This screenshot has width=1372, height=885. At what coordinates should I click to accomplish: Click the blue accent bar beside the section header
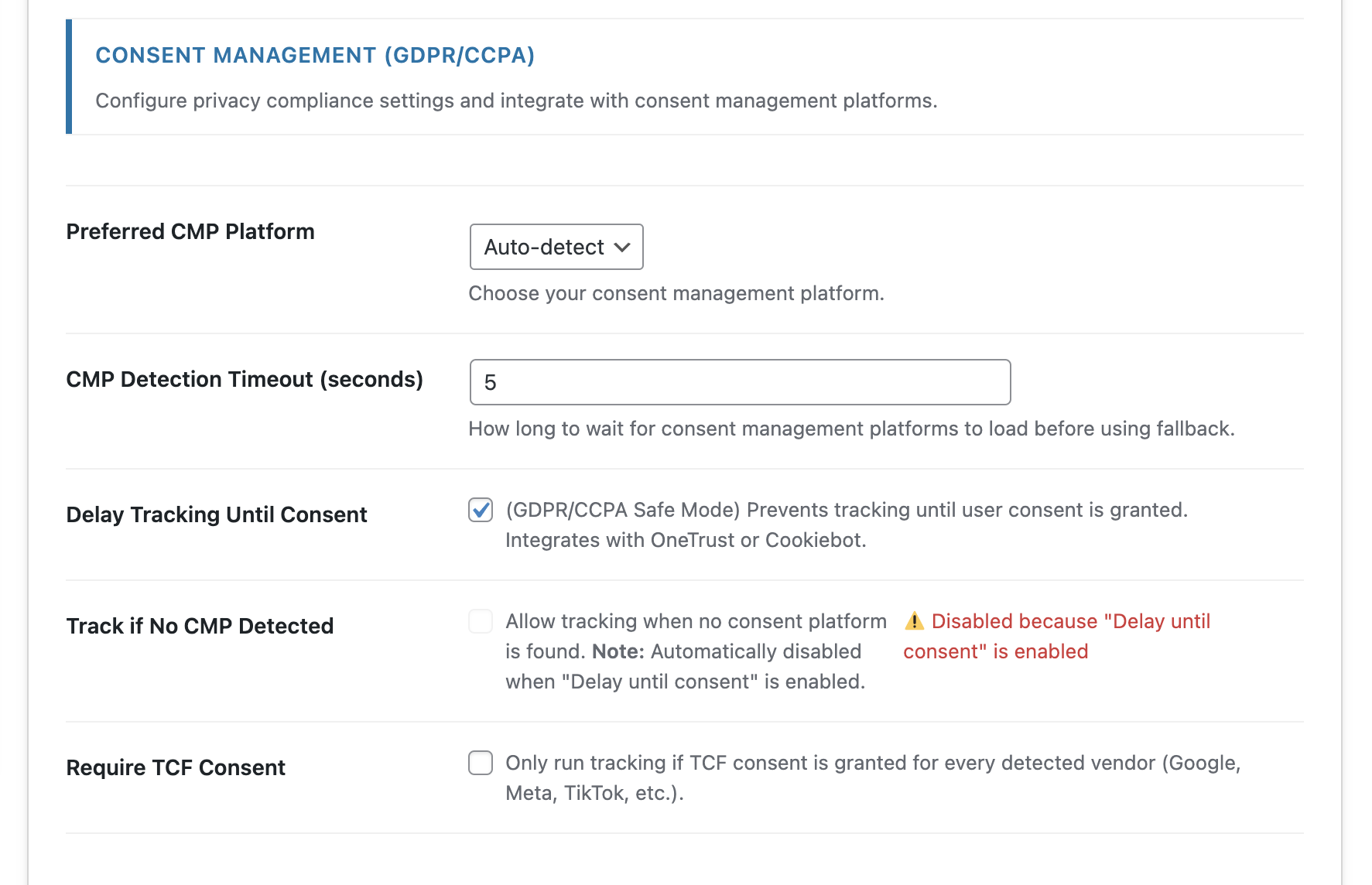pos(69,75)
